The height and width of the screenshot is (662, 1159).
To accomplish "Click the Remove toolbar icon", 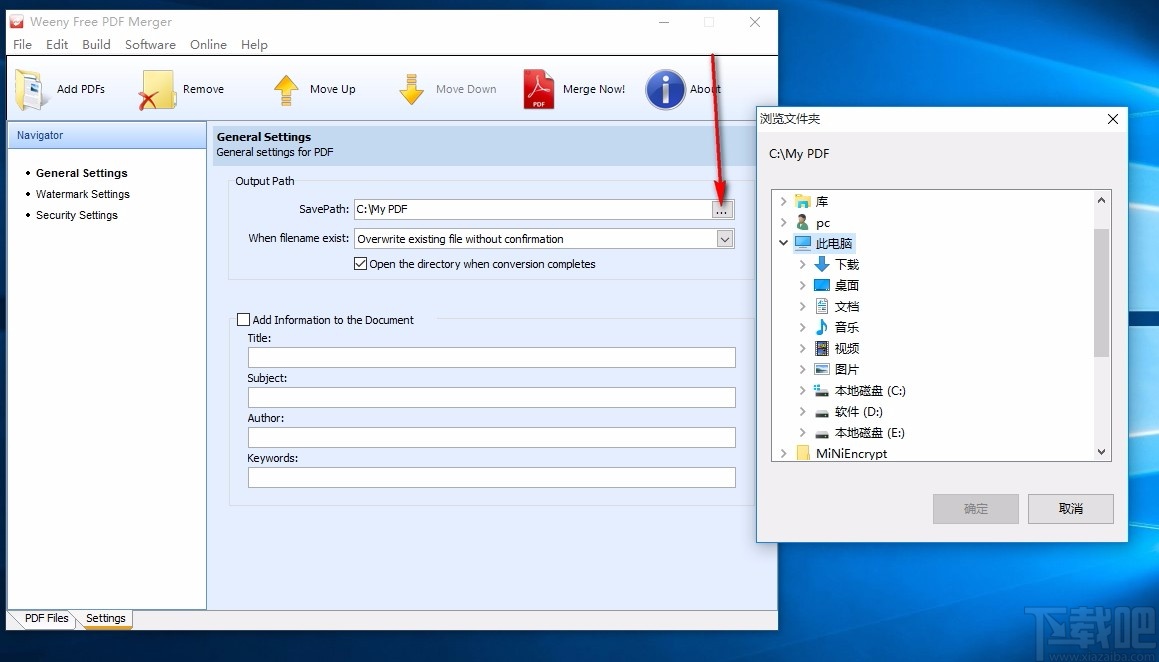I will 157,89.
